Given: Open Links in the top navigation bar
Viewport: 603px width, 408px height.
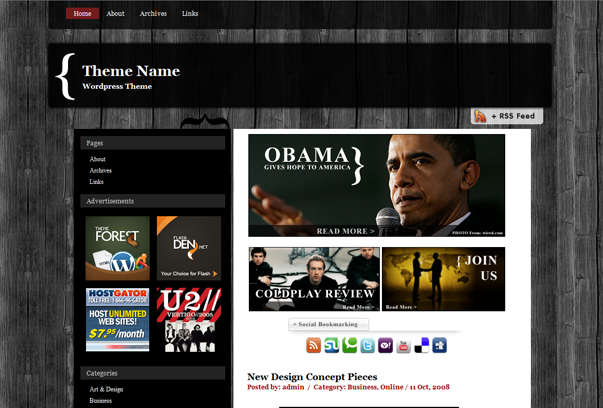Looking at the screenshot, I should tap(190, 14).
